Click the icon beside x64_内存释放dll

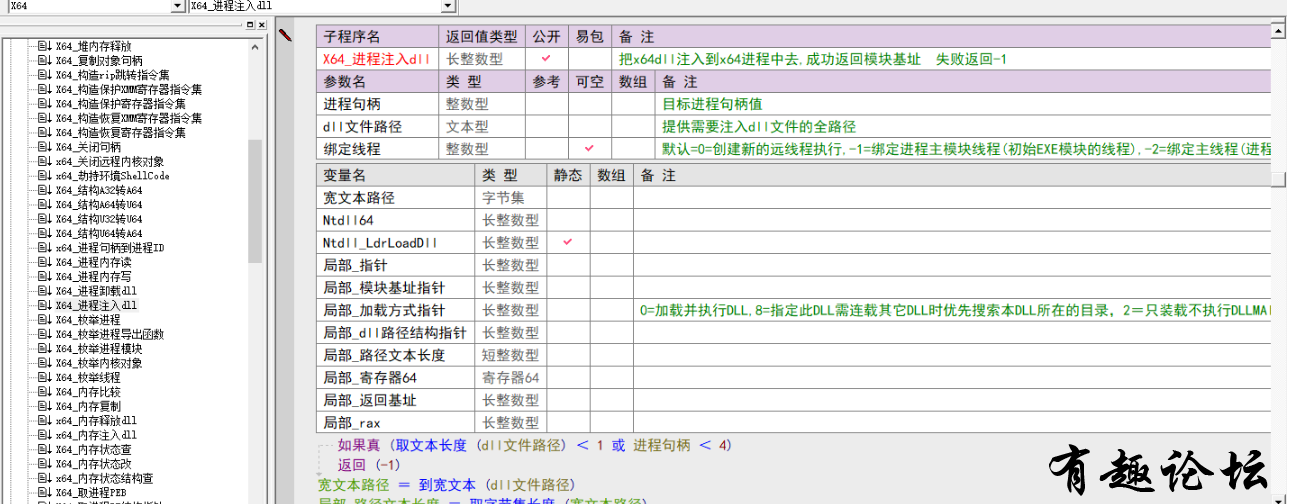click(44, 421)
